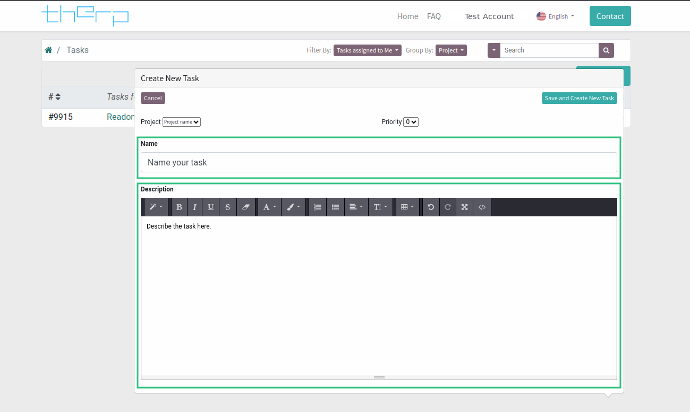This screenshot has width=690, height=412.
Task: Open the Test Account menu
Action: pos(489,16)
